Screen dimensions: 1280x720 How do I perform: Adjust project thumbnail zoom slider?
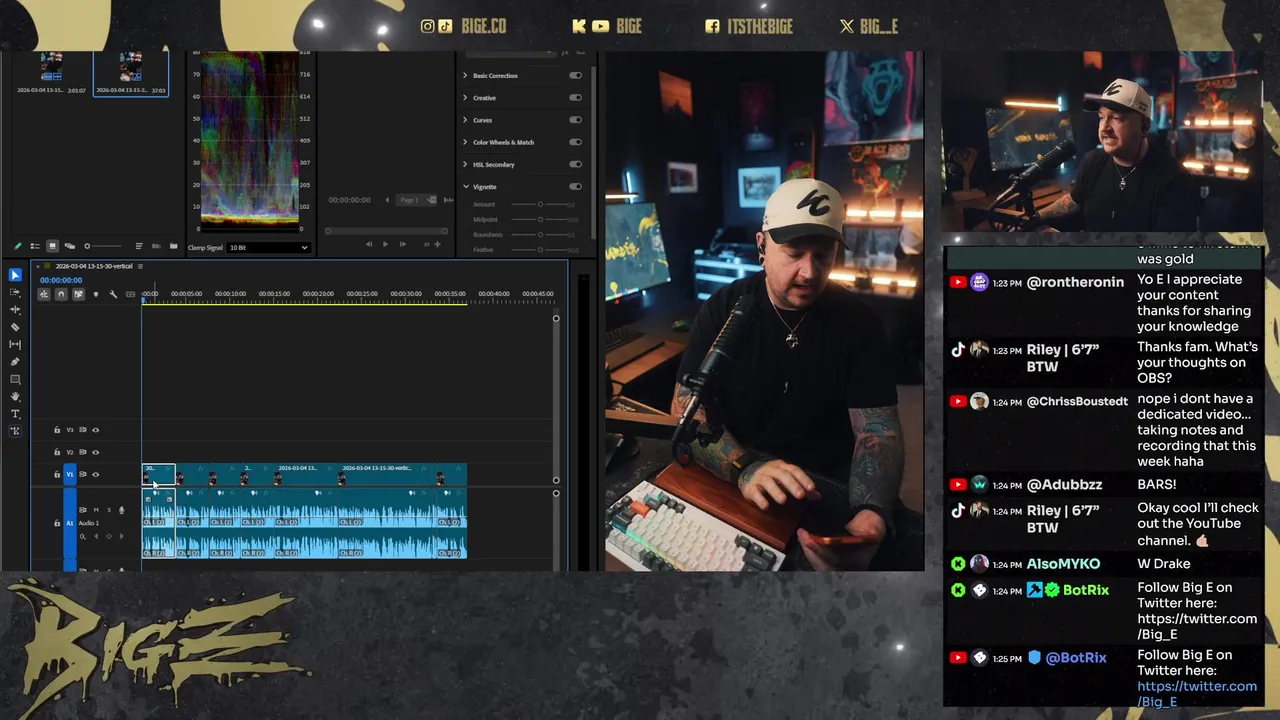point(105,246)
